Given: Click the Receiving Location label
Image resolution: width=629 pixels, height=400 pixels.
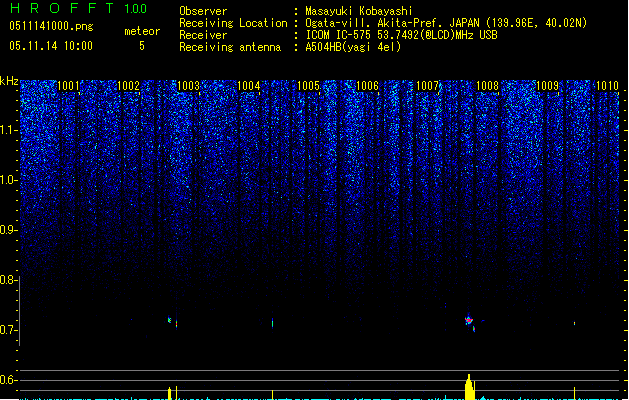Looking at the screenshot, I should pyautogui.click(x=233, y=23).
